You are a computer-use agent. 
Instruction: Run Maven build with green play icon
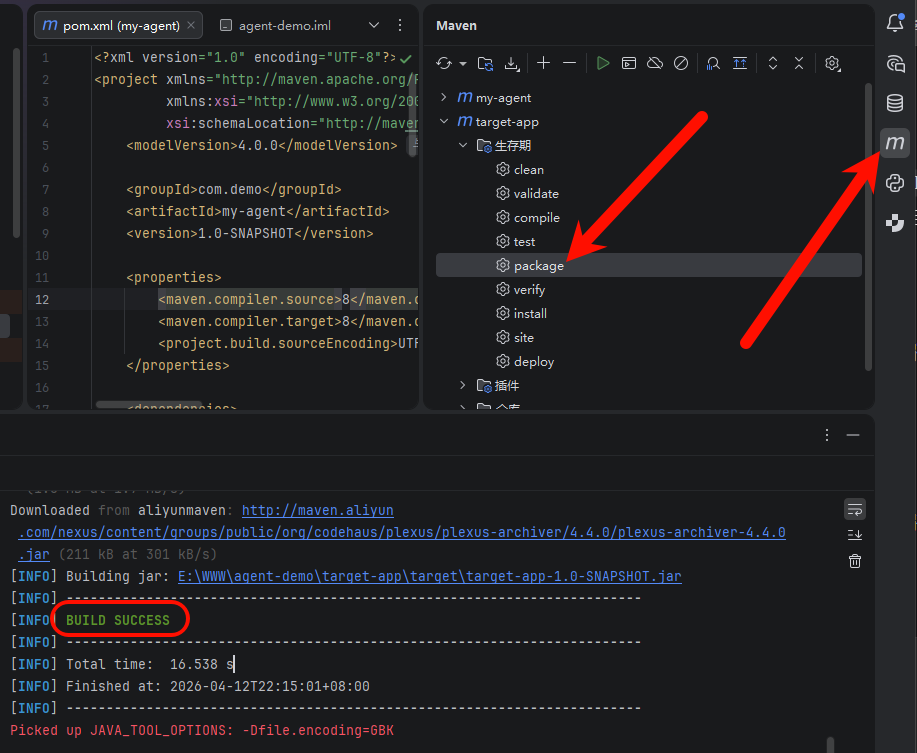tap(602, 63)
